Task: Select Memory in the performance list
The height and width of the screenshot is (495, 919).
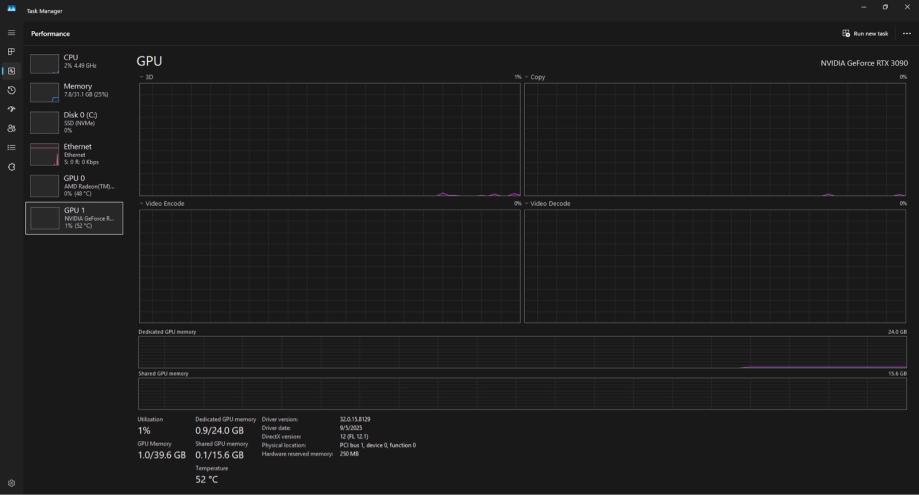Action: tap(74, 91)
